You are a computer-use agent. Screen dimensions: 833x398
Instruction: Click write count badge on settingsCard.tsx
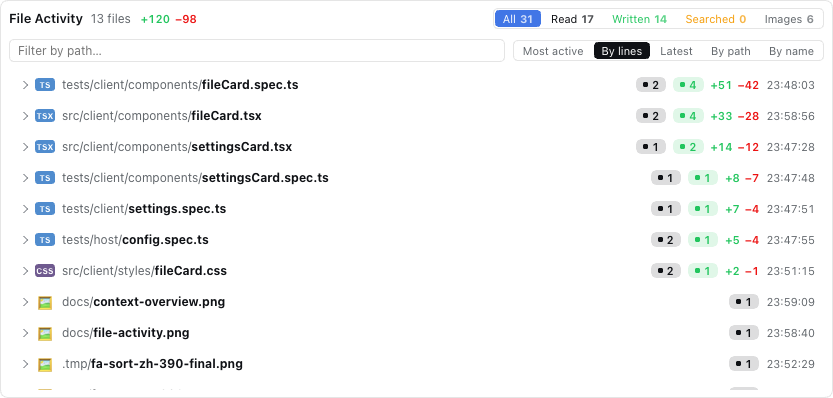point(688,147)
